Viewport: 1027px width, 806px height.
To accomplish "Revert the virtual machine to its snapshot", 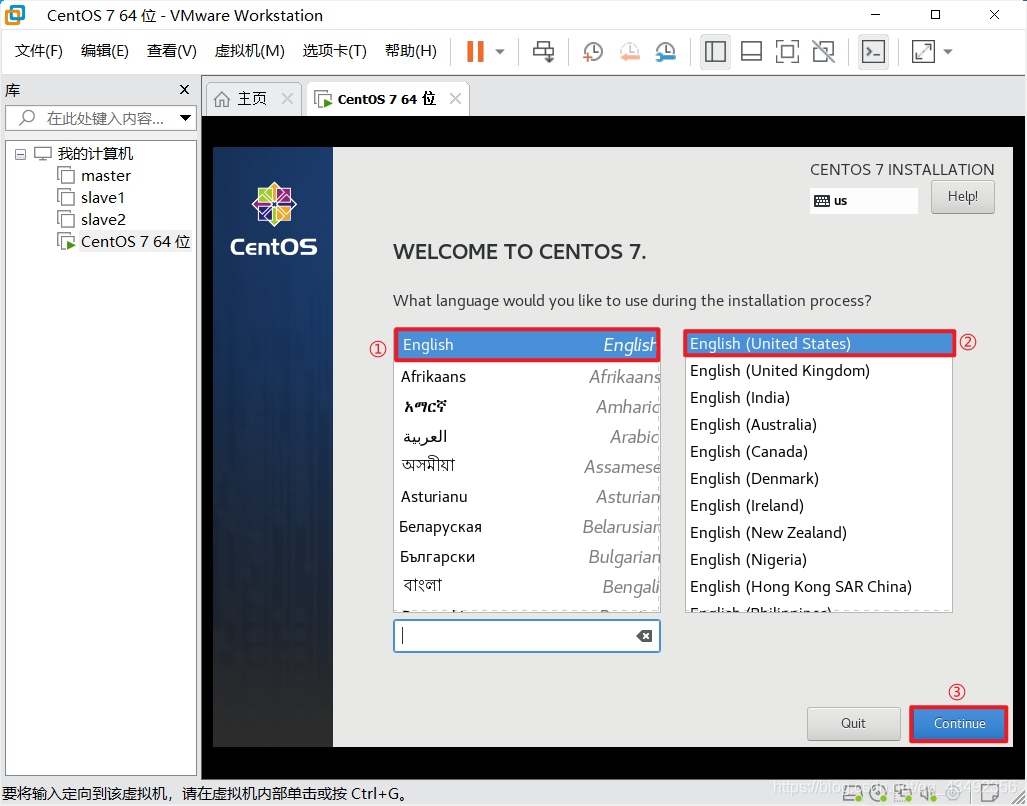I will click(629, 52).
